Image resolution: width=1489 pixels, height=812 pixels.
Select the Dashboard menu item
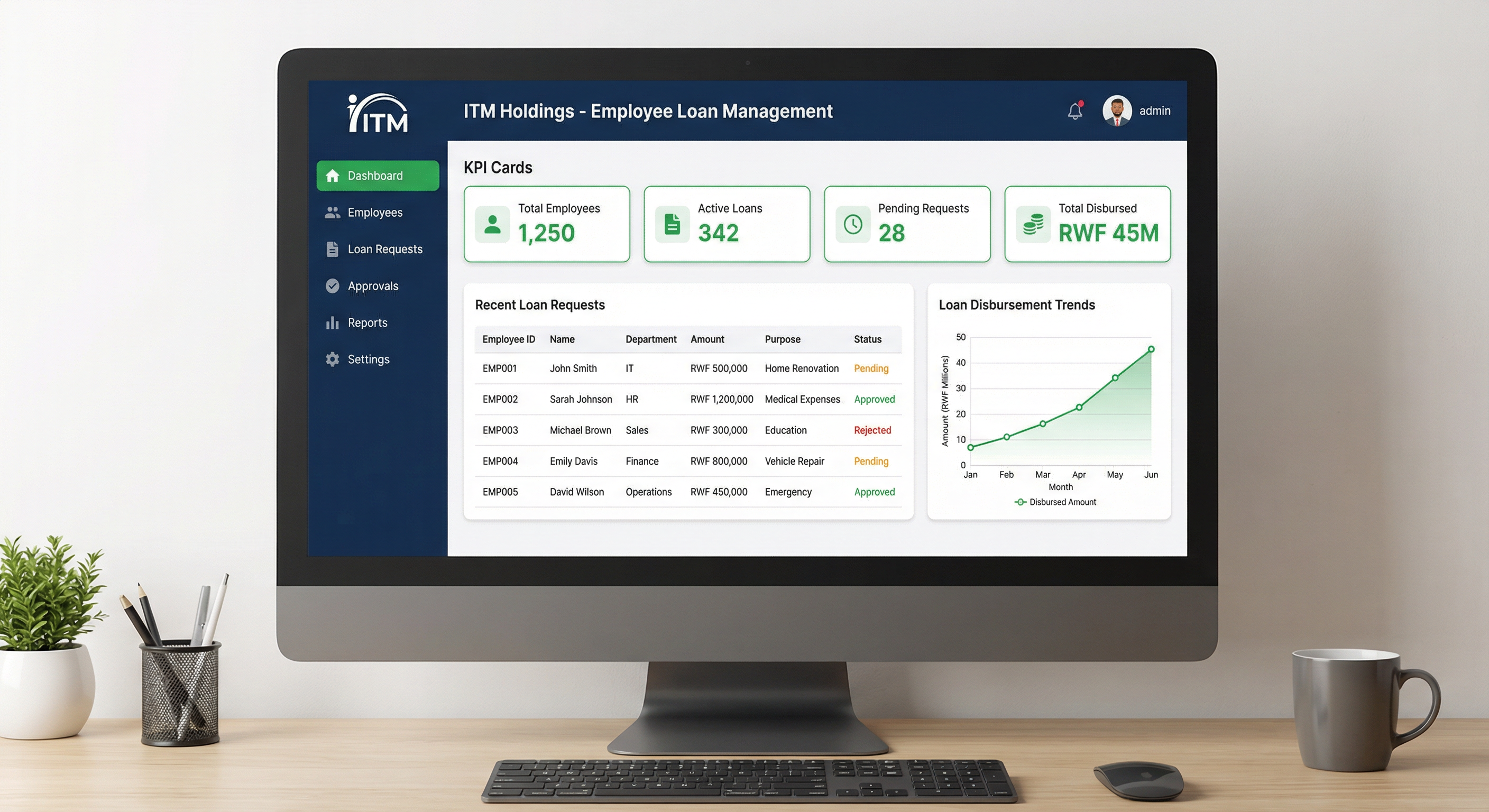point(378,176)
